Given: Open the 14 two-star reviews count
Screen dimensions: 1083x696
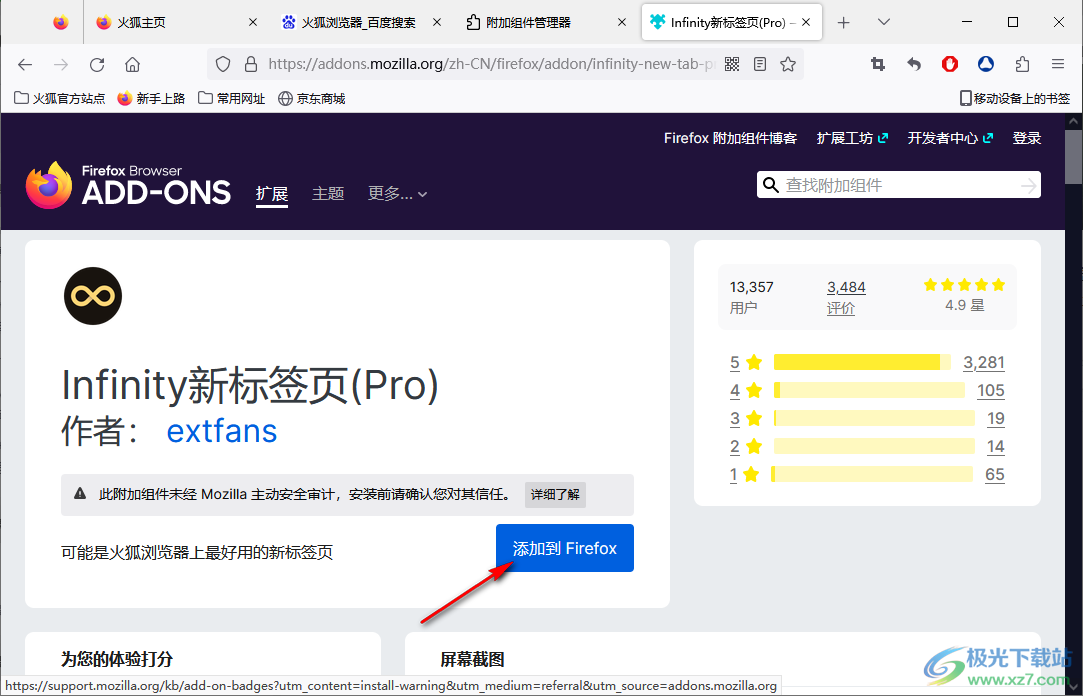Looking at the screenshot, I should coord(995,446).
